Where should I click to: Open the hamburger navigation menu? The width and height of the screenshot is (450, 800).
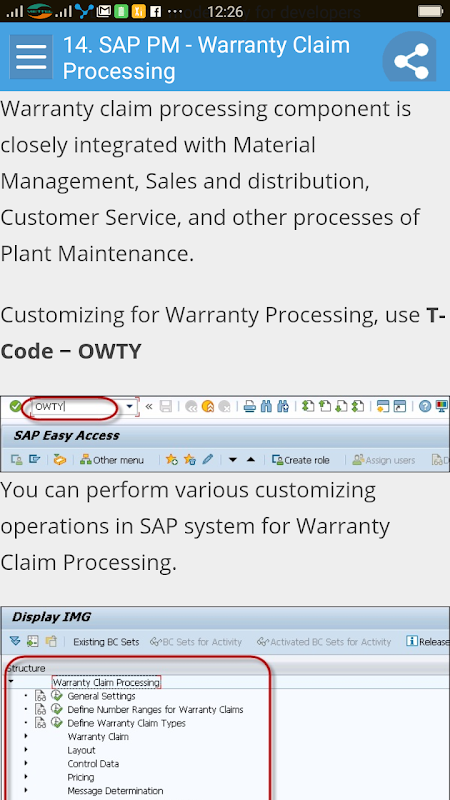pos(31,57)
